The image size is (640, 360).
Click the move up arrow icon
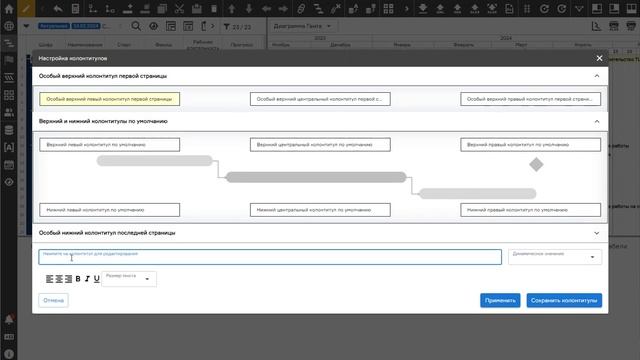[x=231, y=9]
